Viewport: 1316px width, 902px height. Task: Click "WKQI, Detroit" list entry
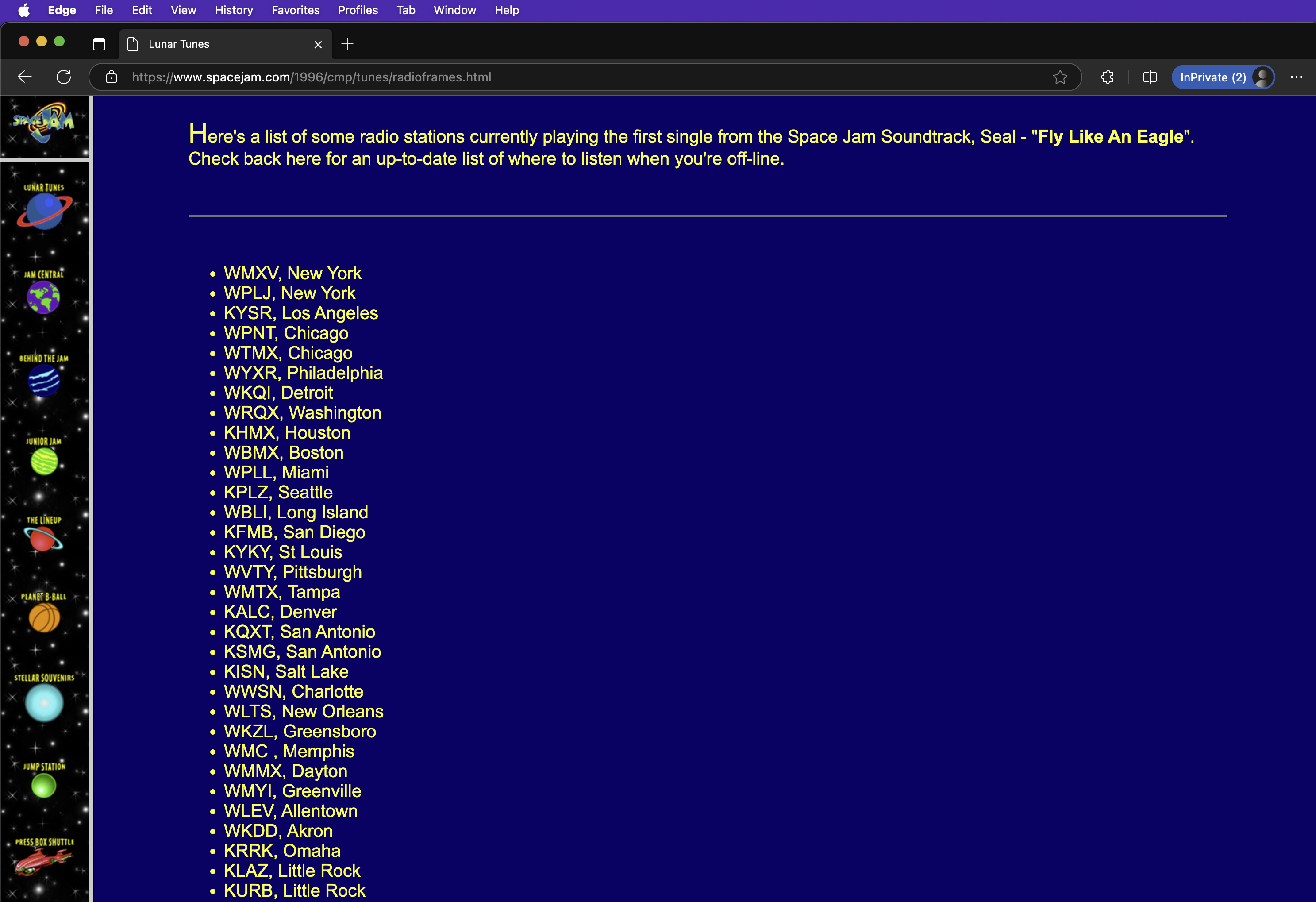(278, 393)
